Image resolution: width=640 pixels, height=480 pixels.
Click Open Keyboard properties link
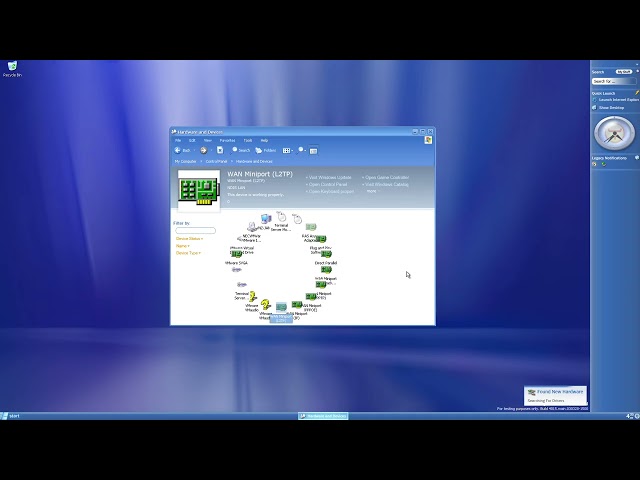(331, 191)
